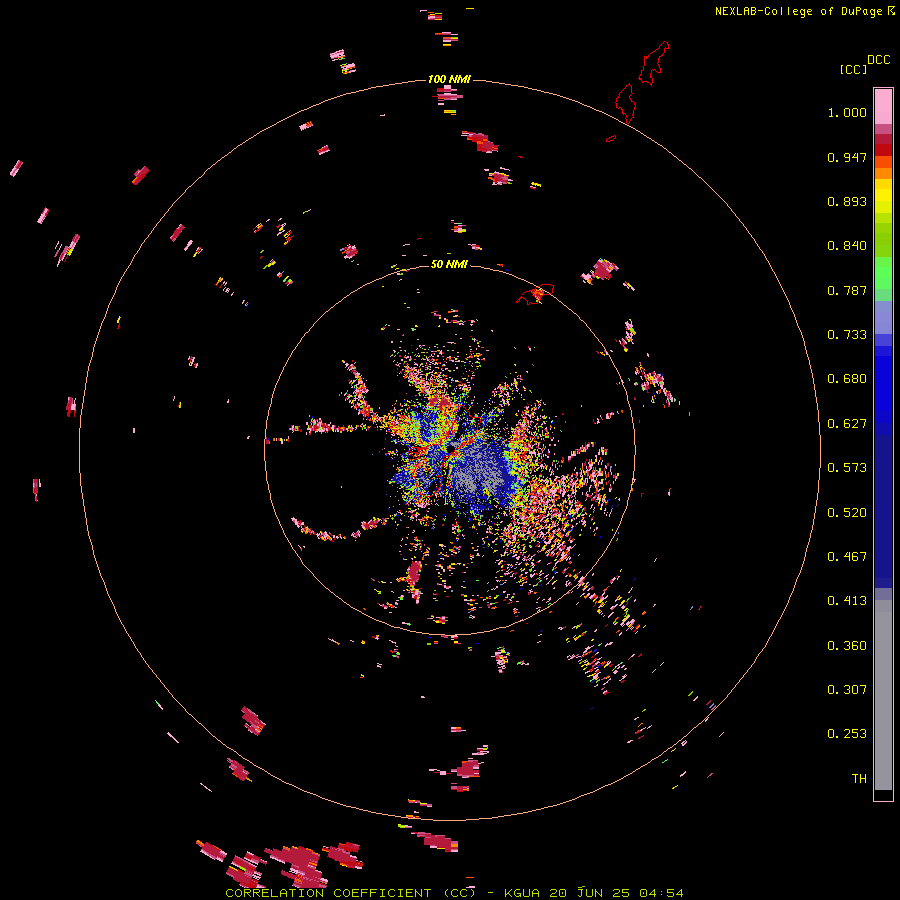Image resolution: width=900 pixels, height=900 pixels.
Task: Click the 1.000 scale value
Action: pyautogui.click(x=847, y=112)
